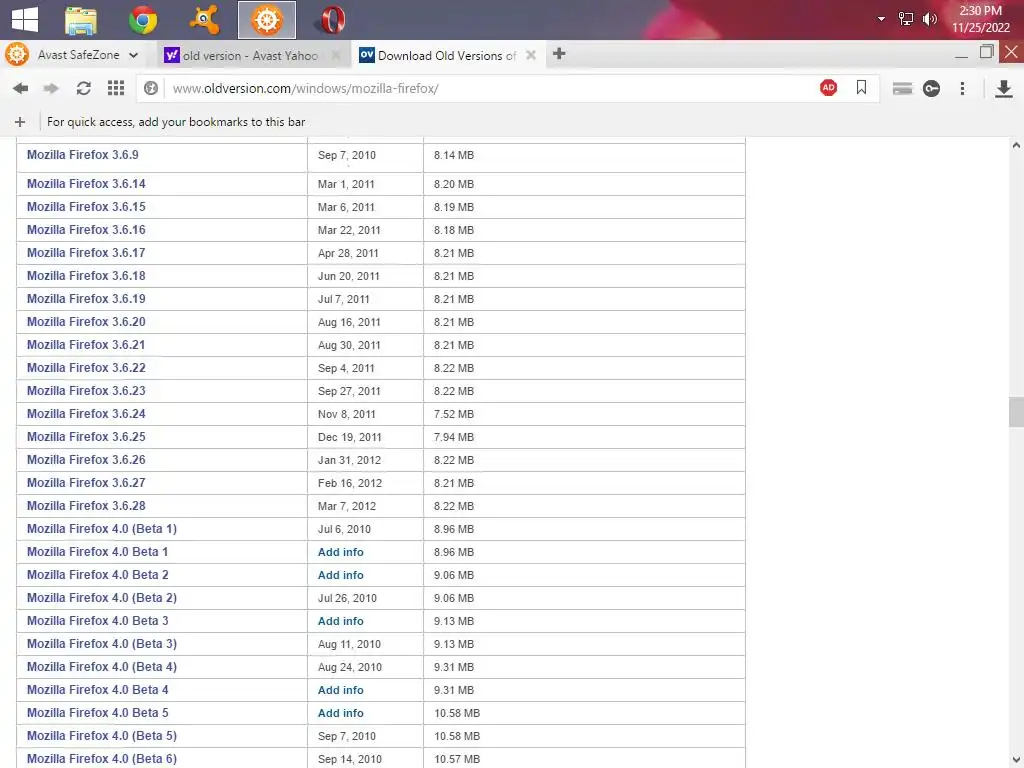Click the page scroll-up arrow

[1016, 145]
